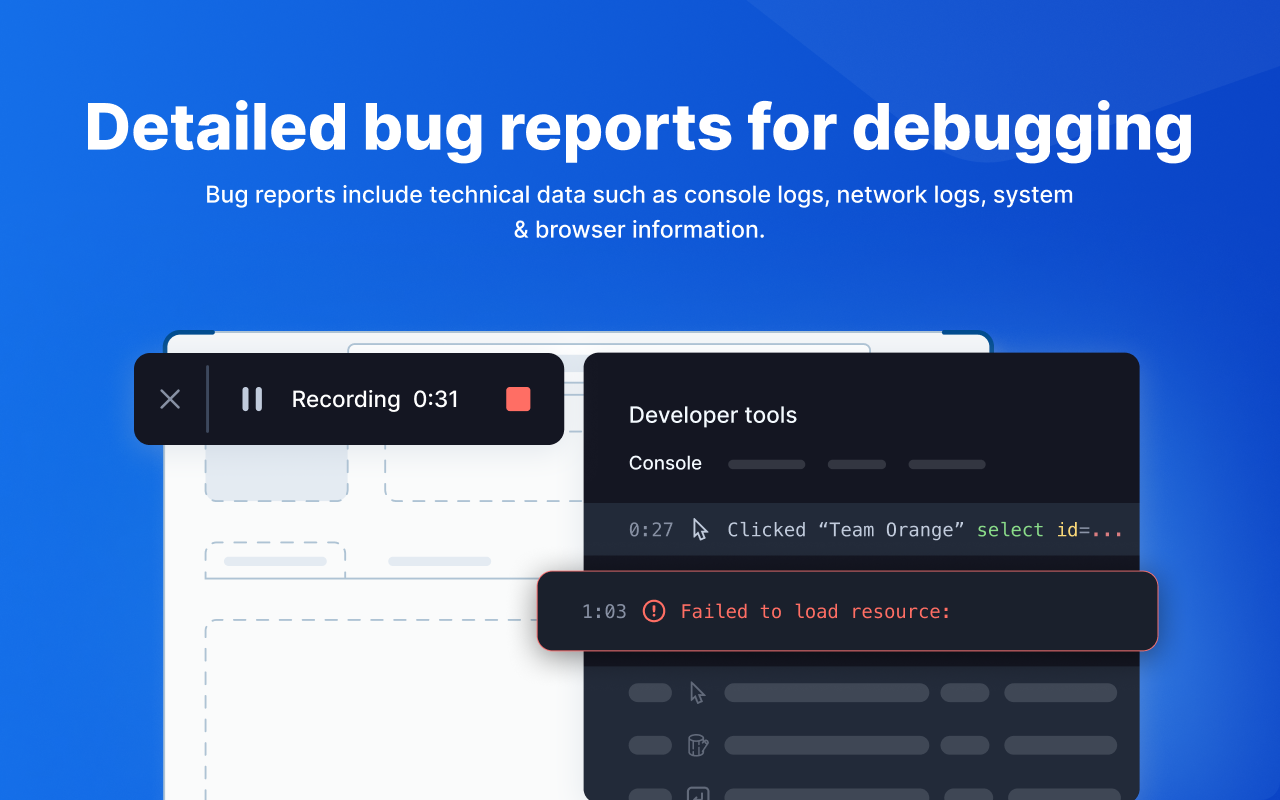Select the pointer icon in the first placeholder log row

pos(697,692)
